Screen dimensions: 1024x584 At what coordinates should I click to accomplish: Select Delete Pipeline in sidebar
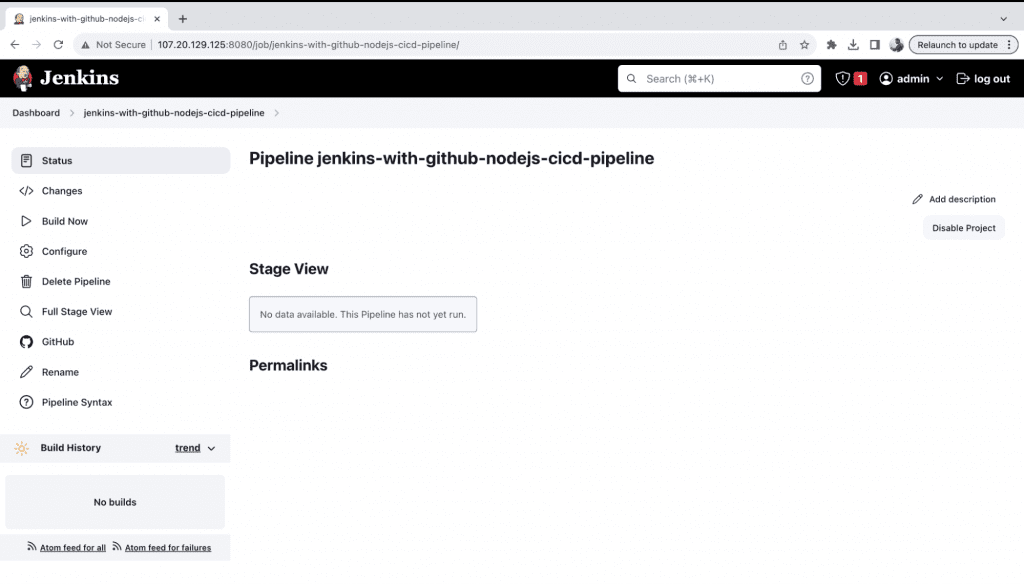(x=121, y=282)
